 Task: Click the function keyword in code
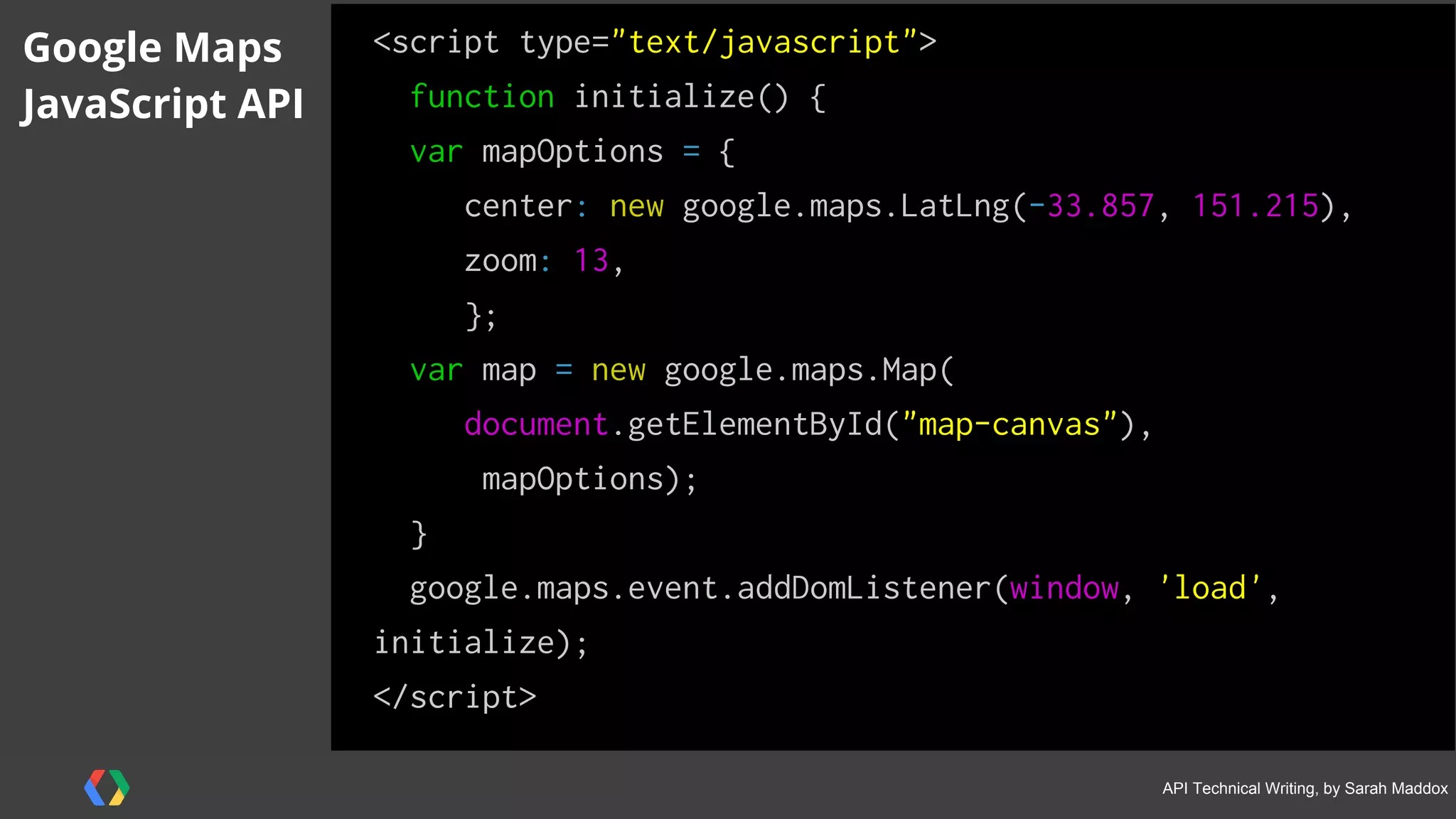[482, 97]
